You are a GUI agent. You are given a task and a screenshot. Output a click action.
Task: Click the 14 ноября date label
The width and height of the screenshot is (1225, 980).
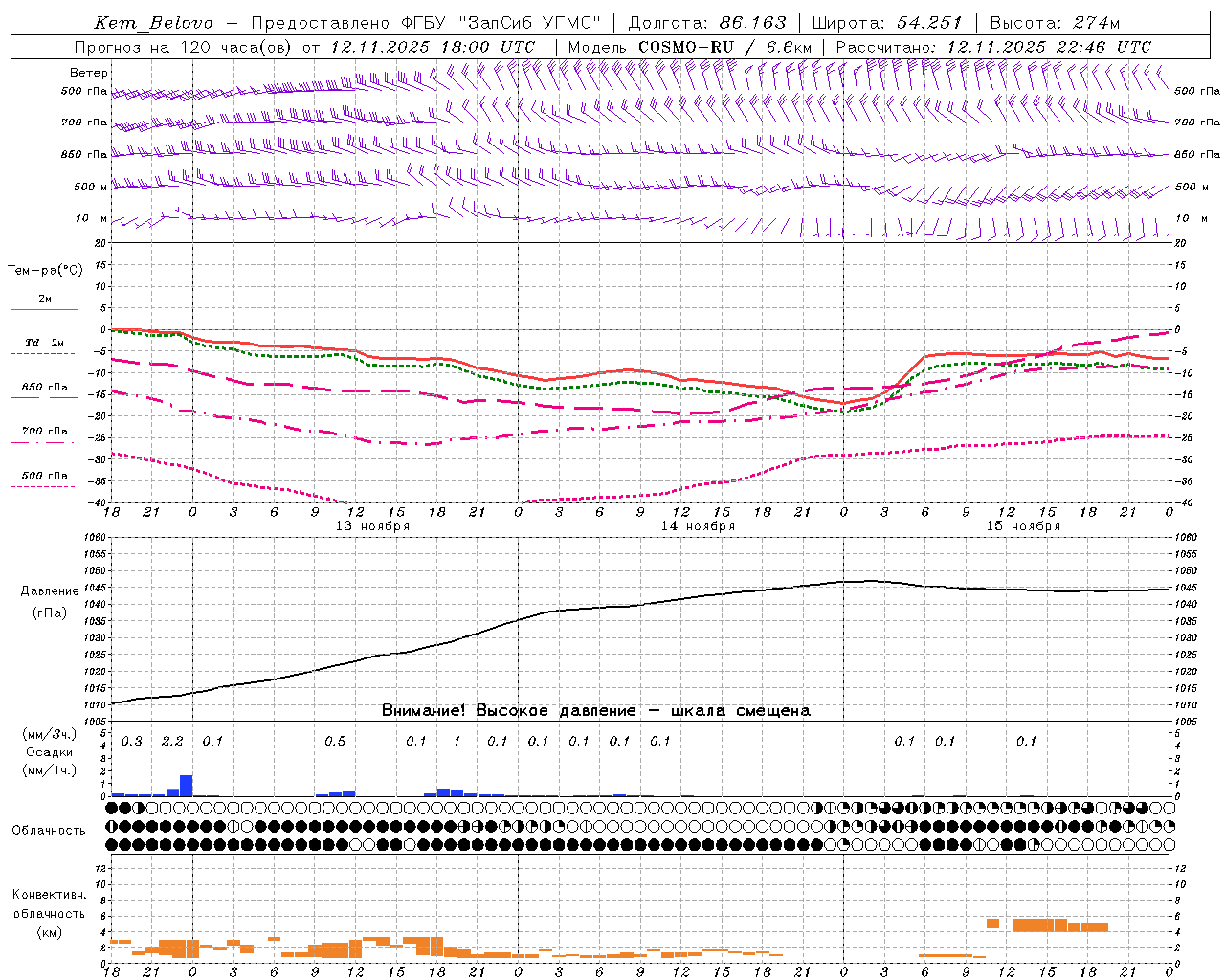(x=698, y=526)
